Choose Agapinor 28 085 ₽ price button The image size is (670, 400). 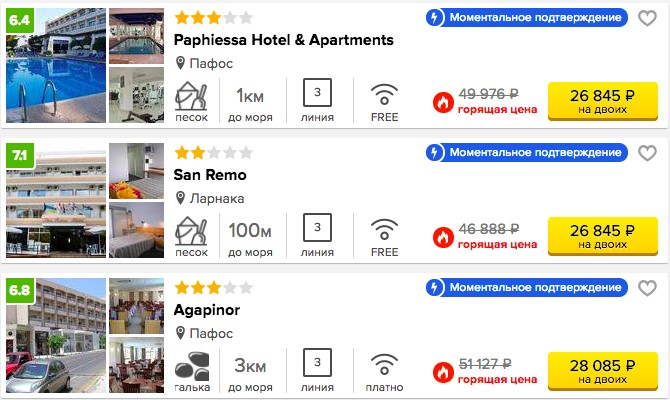coord(602,371)
